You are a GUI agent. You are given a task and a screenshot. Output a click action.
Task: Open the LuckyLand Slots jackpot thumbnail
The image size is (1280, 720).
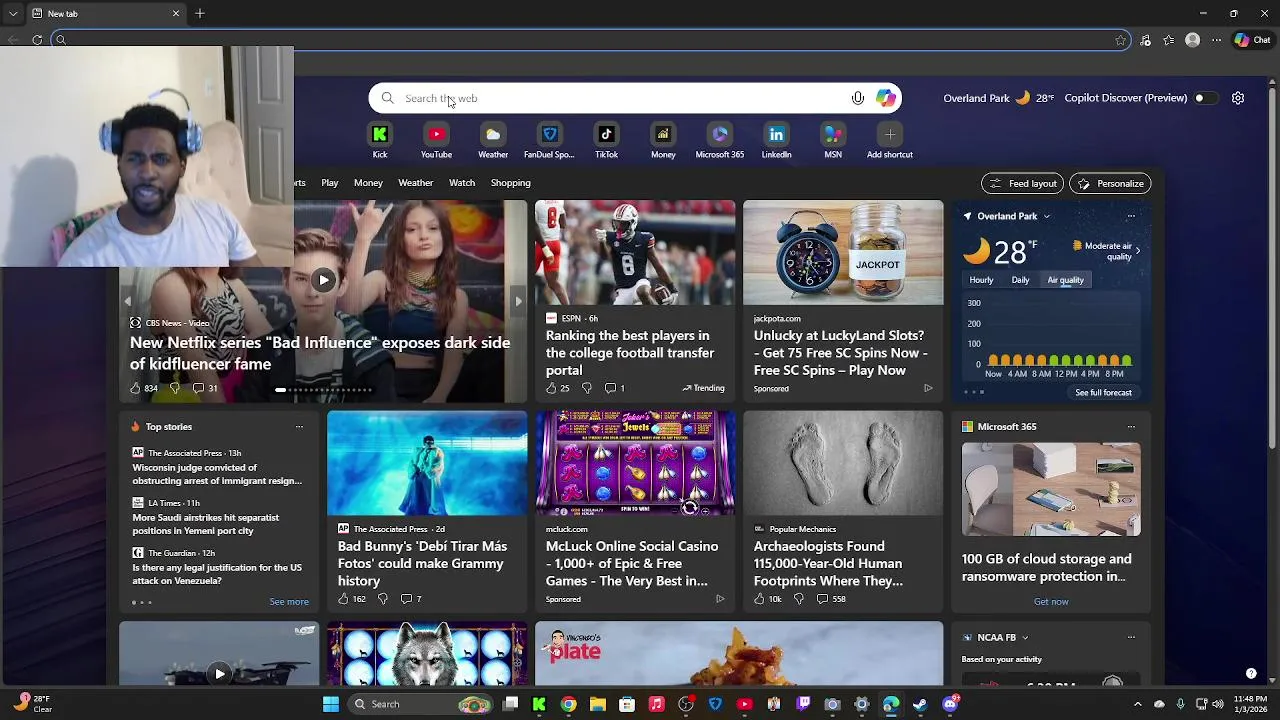pos(843,252)
